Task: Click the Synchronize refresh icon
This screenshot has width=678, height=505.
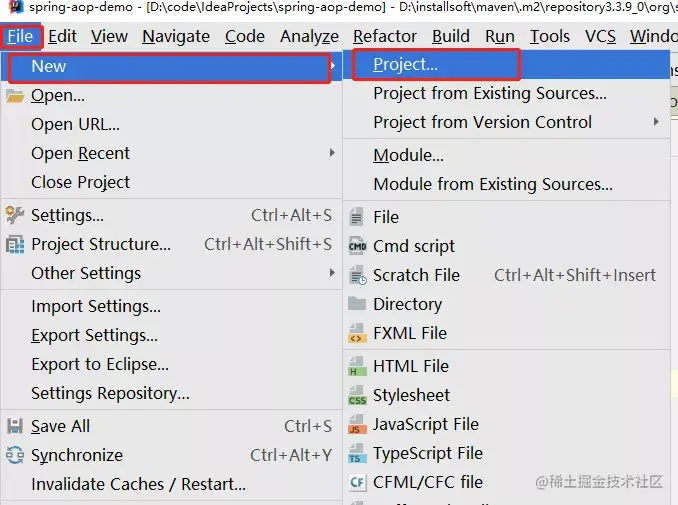Action: point(15,455)
